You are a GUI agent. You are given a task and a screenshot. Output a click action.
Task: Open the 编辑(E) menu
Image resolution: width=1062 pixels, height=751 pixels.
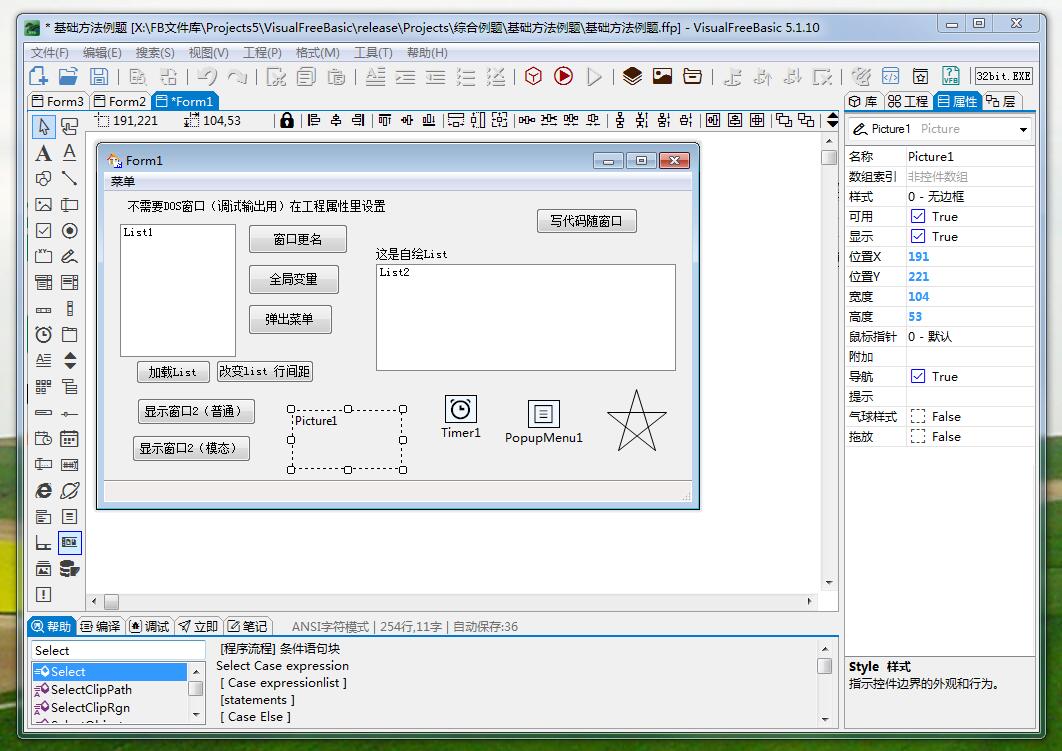(x=102, y=53)
